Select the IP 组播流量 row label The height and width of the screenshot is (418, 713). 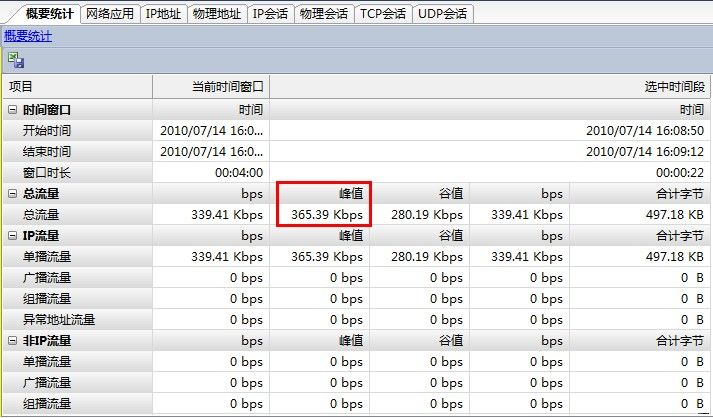pyautogui.click(x=47, y=299)
